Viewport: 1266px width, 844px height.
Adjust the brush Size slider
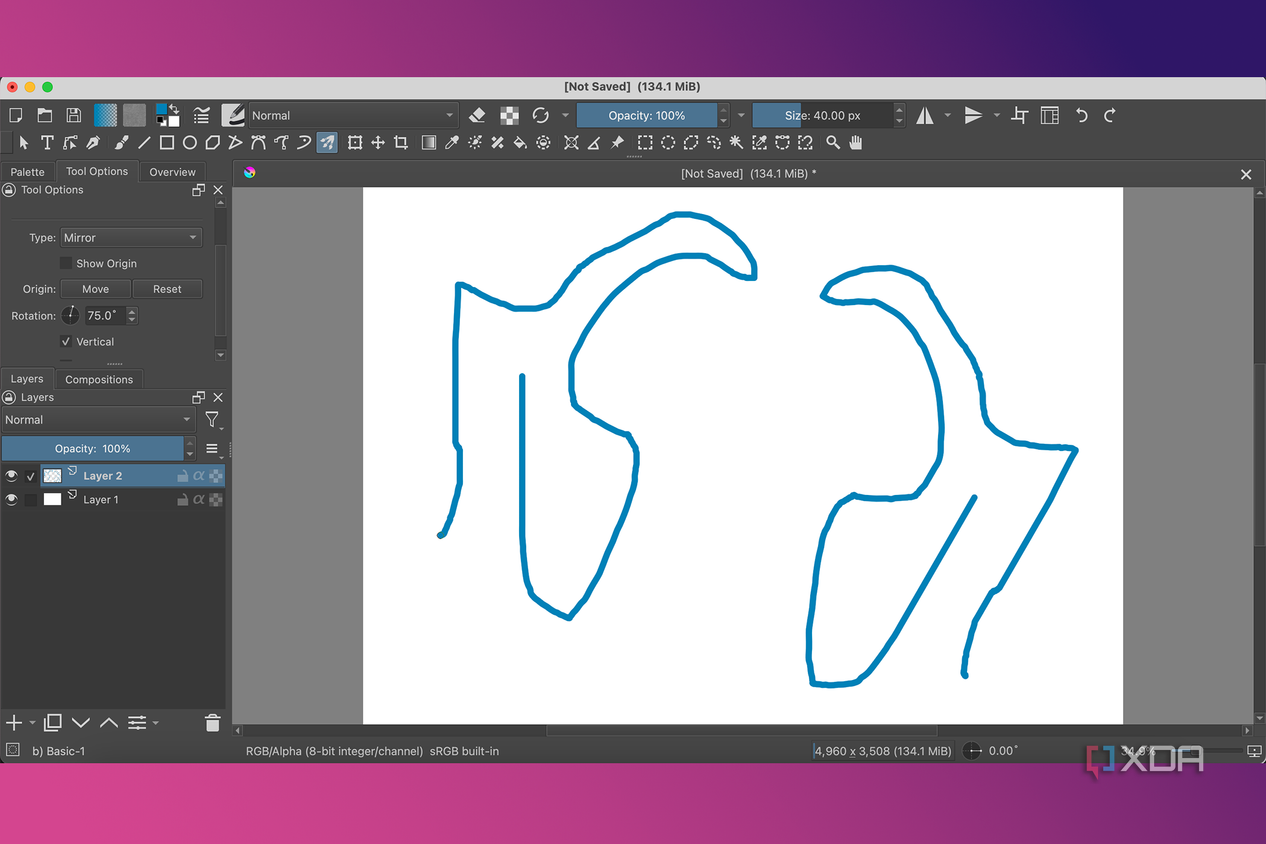click(x=822, y=116)
